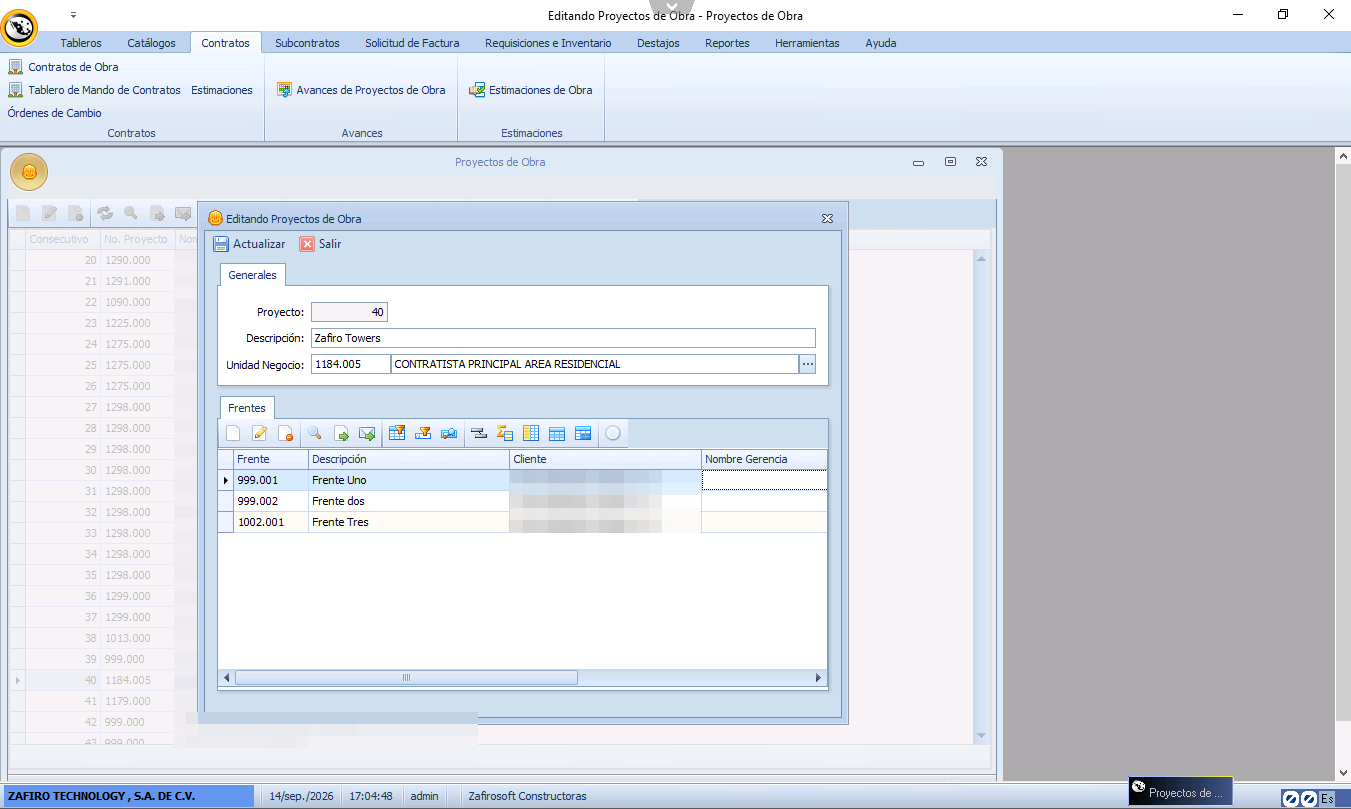Open the Subcontratos ribbon tab
1351x809 pixels.
(307, 43)
